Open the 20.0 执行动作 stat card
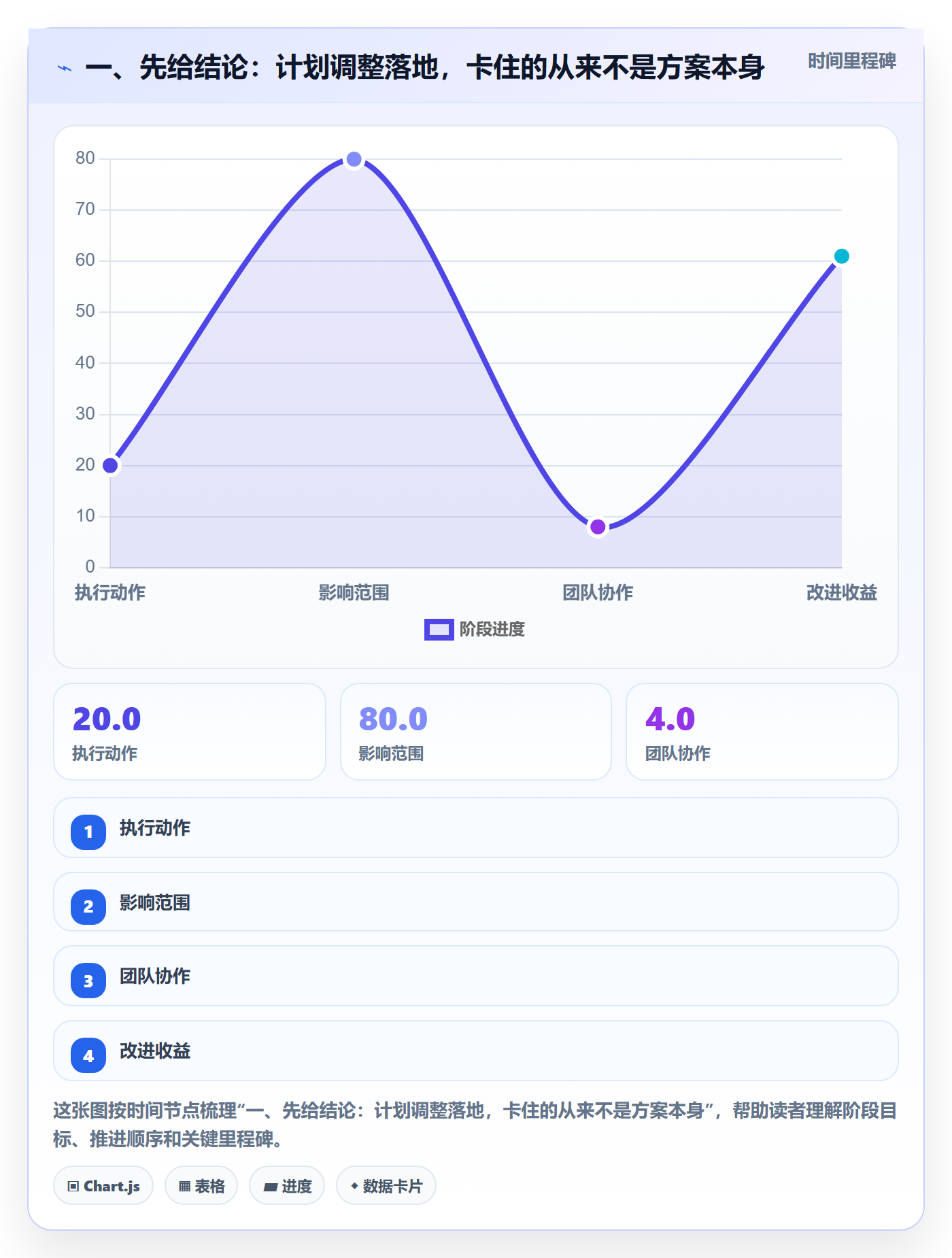Image resolution: width=952 pixels, height=1258 pixels. 190,732
